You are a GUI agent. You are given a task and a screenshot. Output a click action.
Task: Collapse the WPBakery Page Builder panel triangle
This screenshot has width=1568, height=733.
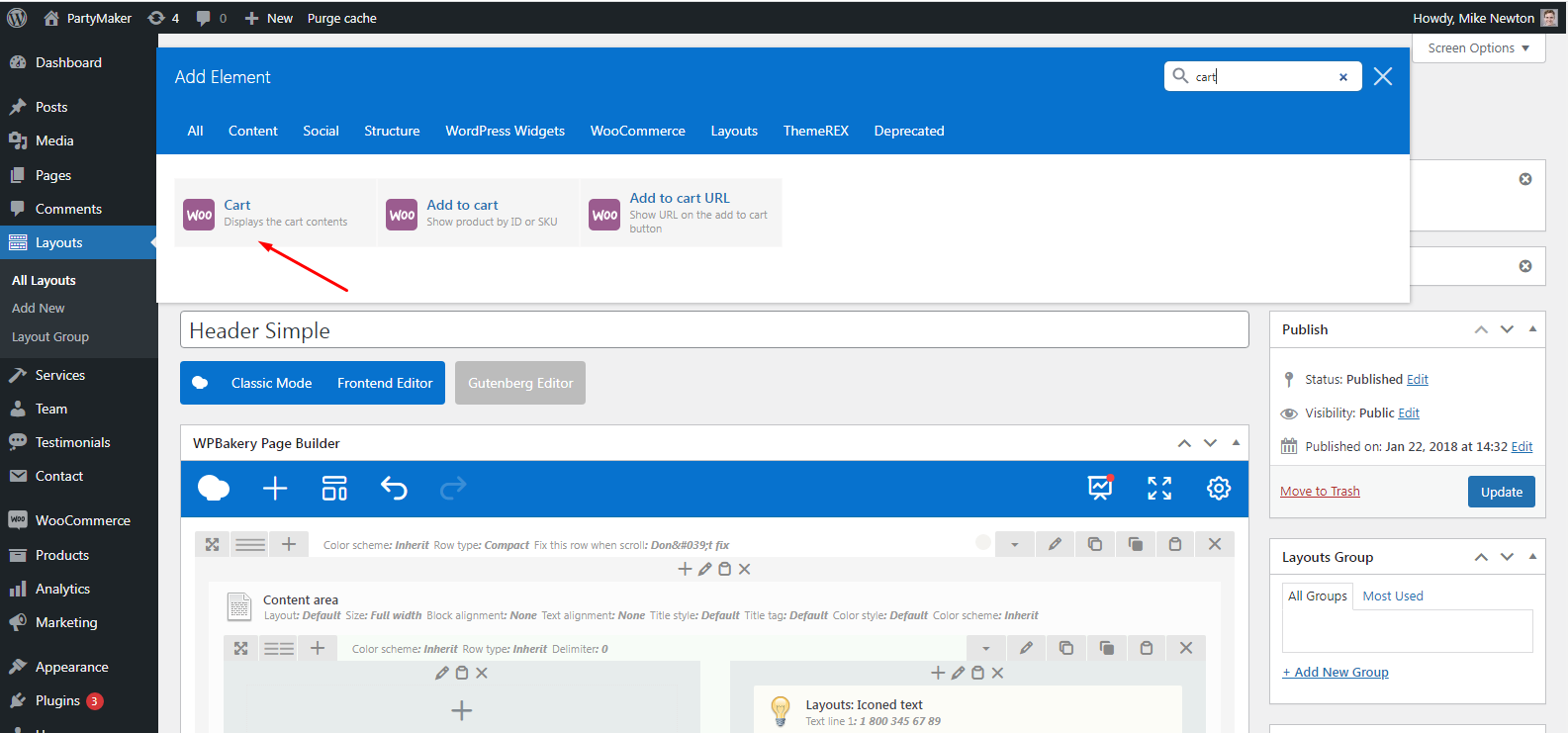[x=1236, y=442]
